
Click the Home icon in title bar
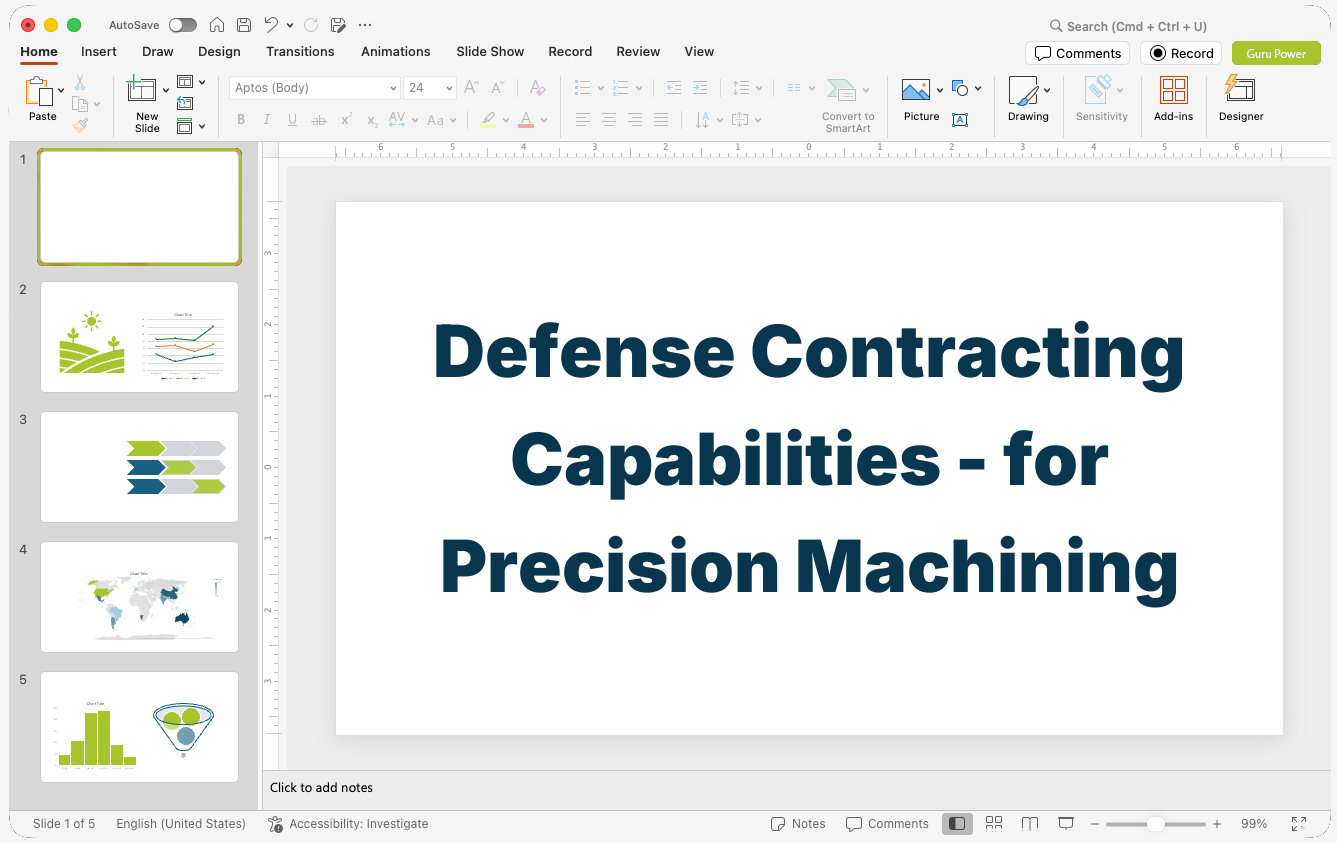217,25
